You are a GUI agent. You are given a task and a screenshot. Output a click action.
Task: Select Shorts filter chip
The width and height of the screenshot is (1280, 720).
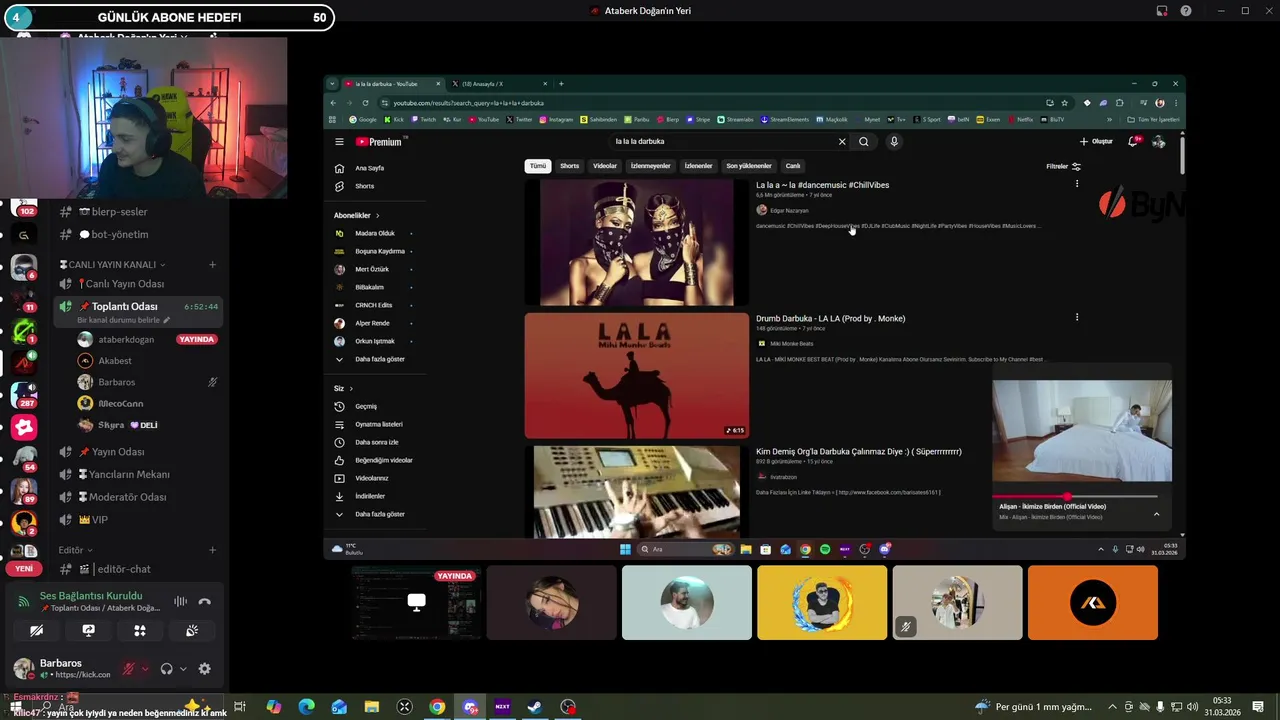[x=569, y=166]
